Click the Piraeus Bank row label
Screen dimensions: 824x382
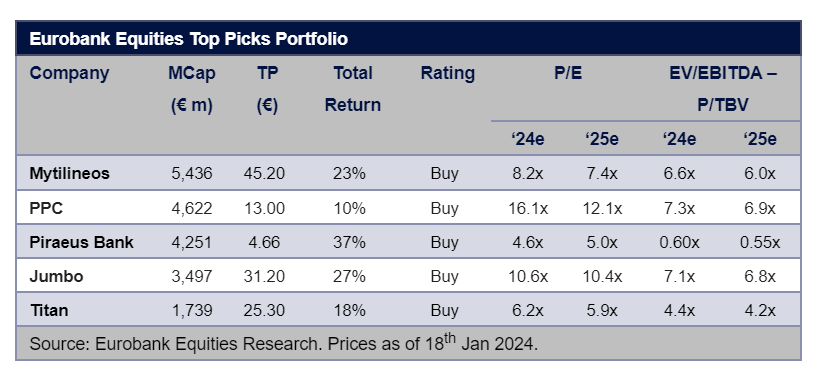[x=81, y=242]
